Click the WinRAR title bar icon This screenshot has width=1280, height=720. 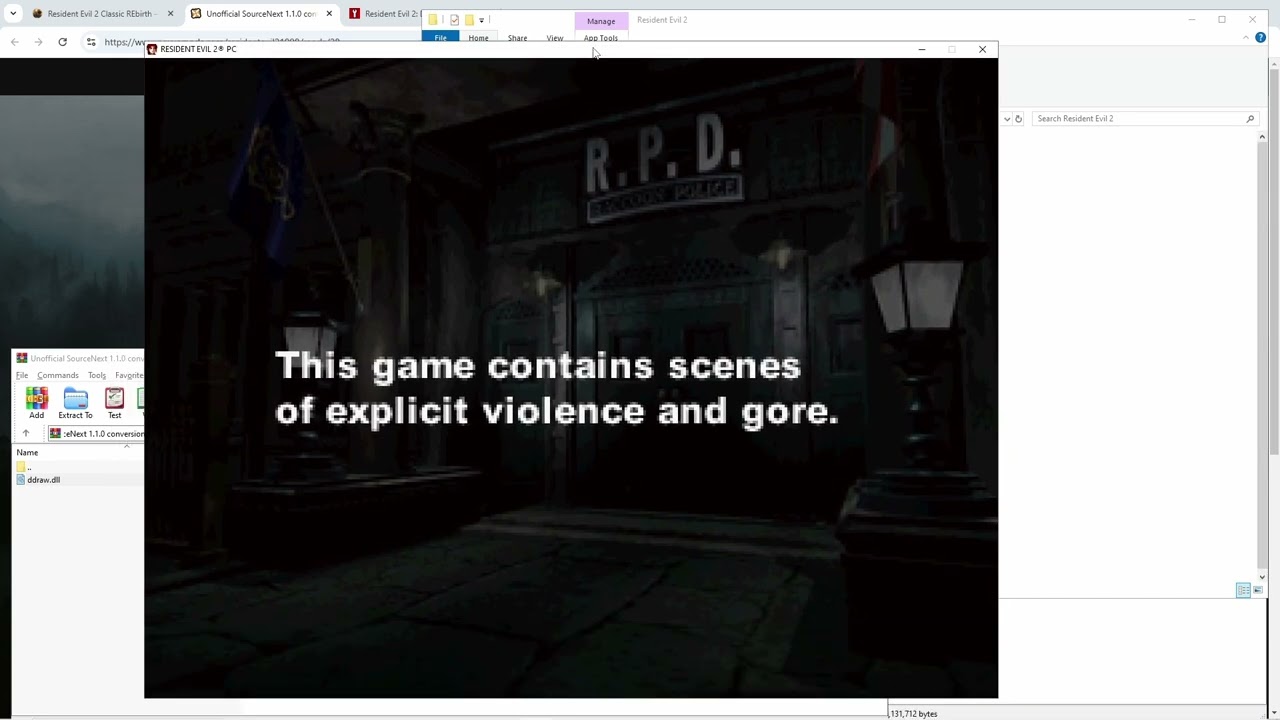pyautogui.click(x=22, y=358)
